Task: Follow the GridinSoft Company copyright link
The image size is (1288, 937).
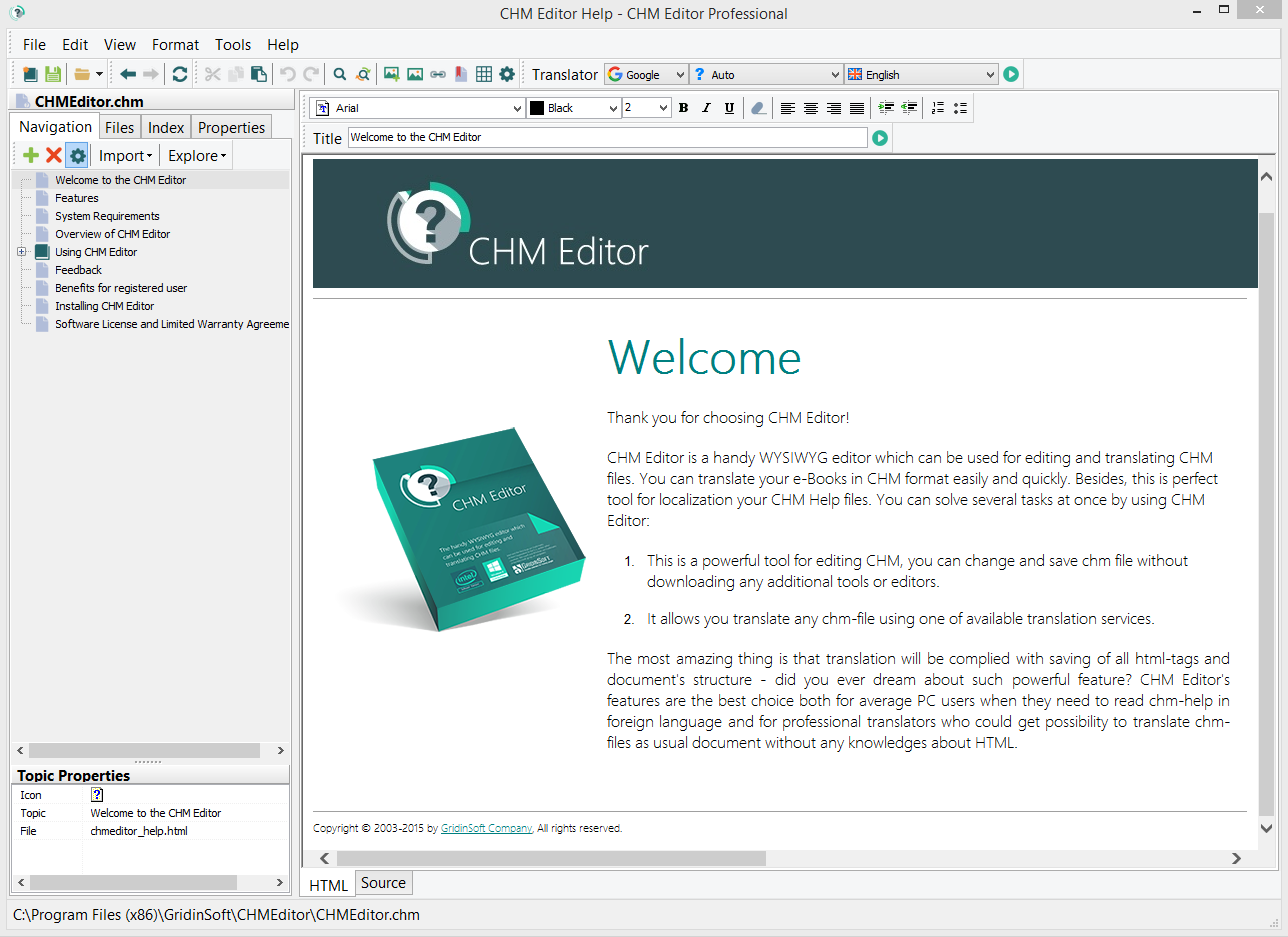Action: click(487, 828)
